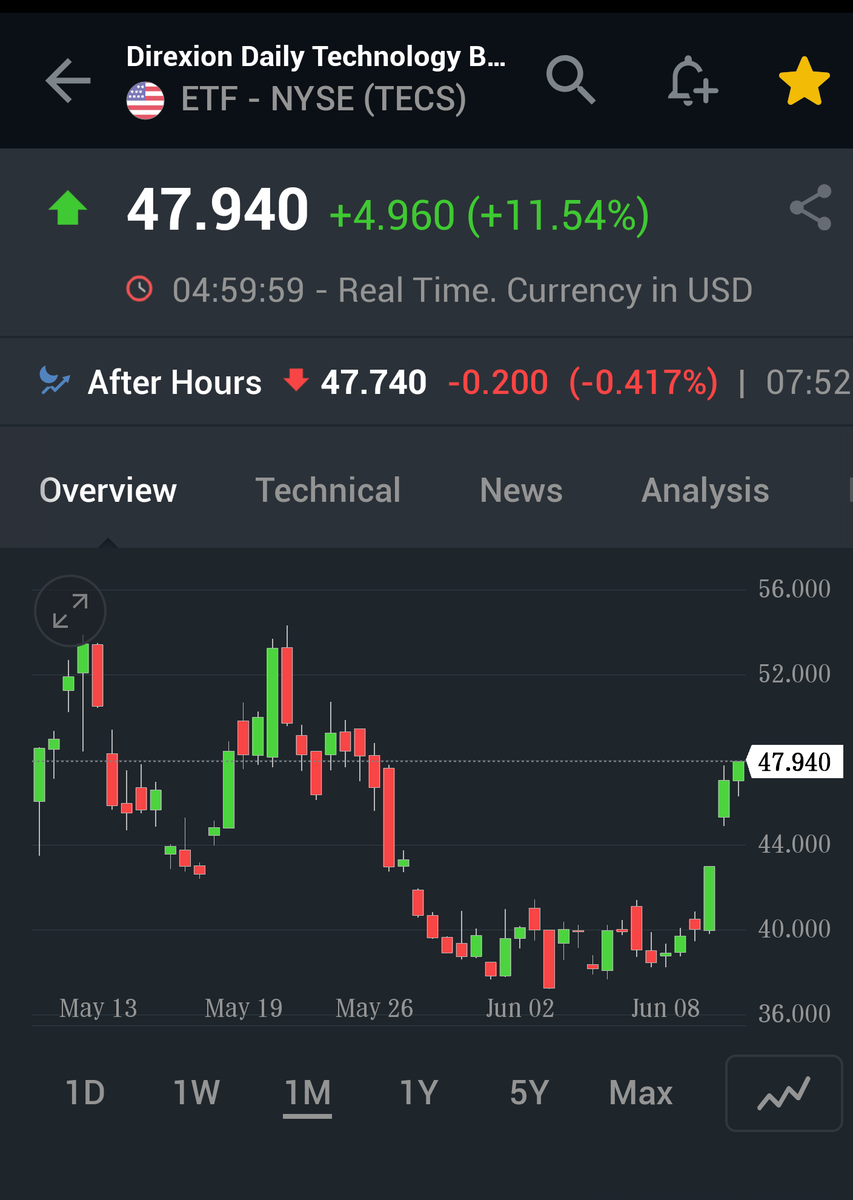
Task: Add a price alert with bell icon
Action: [692, 80]
